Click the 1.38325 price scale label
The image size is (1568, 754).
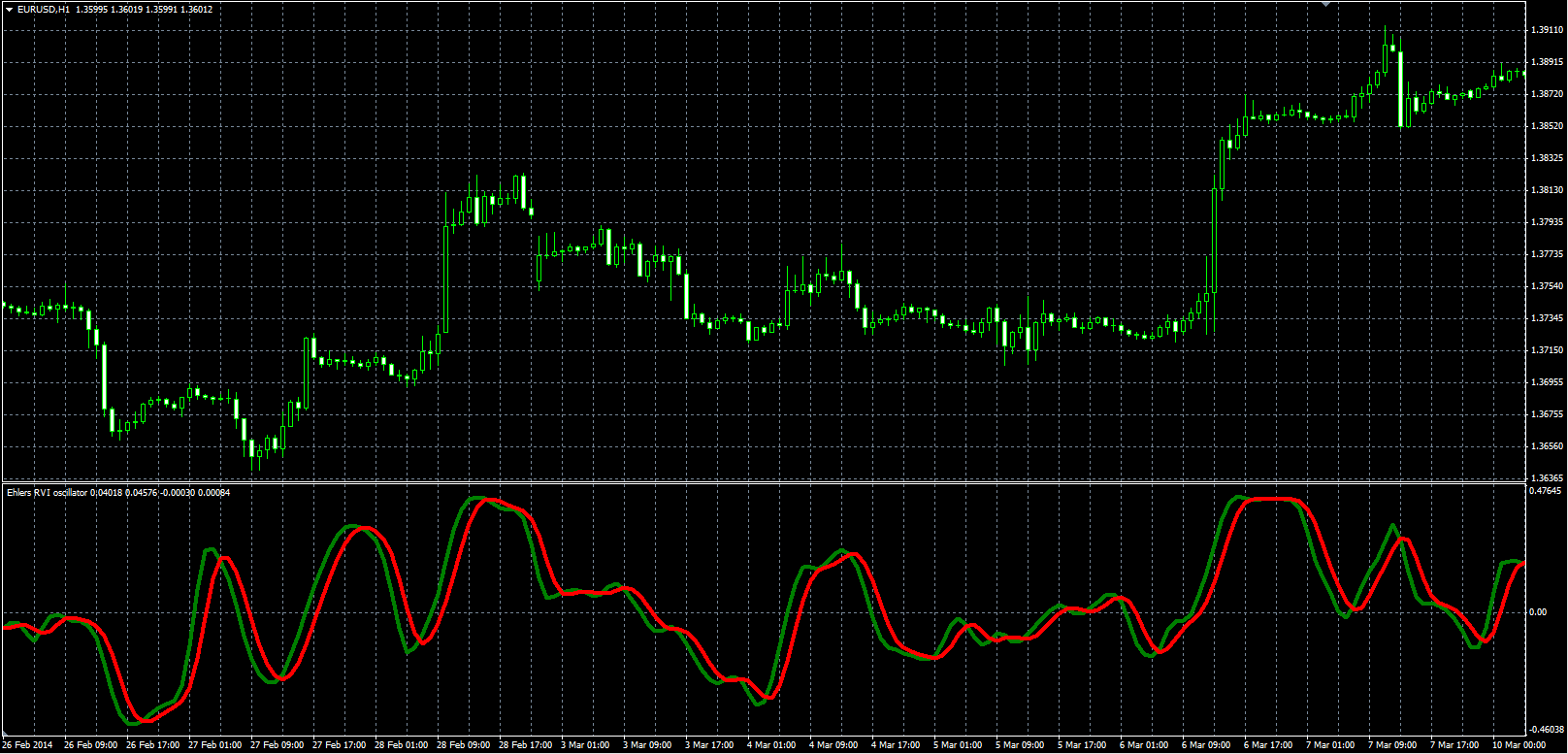1547,158
